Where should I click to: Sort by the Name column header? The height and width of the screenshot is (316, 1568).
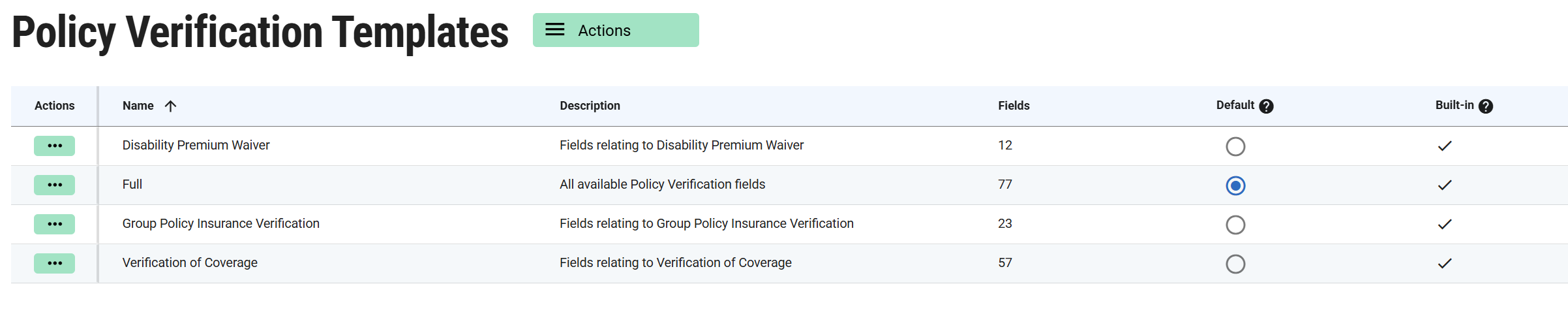pyautogui.click(x=138, y=106)
